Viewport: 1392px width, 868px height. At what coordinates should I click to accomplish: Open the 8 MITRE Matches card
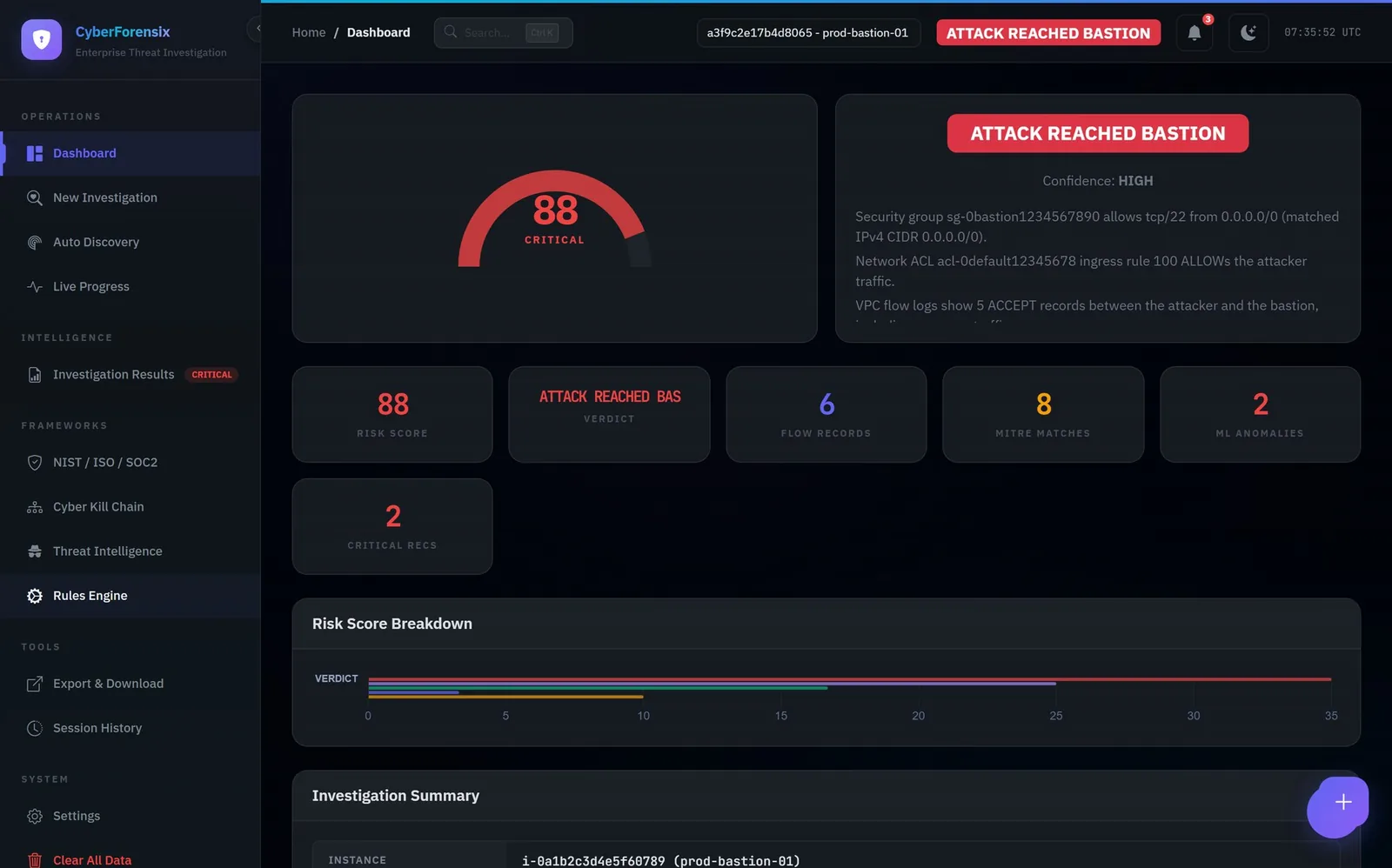click(1043, 414)
